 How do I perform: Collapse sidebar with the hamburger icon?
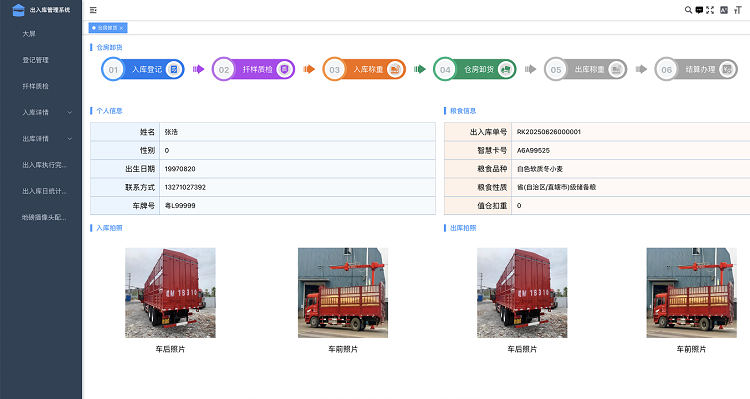93,10
